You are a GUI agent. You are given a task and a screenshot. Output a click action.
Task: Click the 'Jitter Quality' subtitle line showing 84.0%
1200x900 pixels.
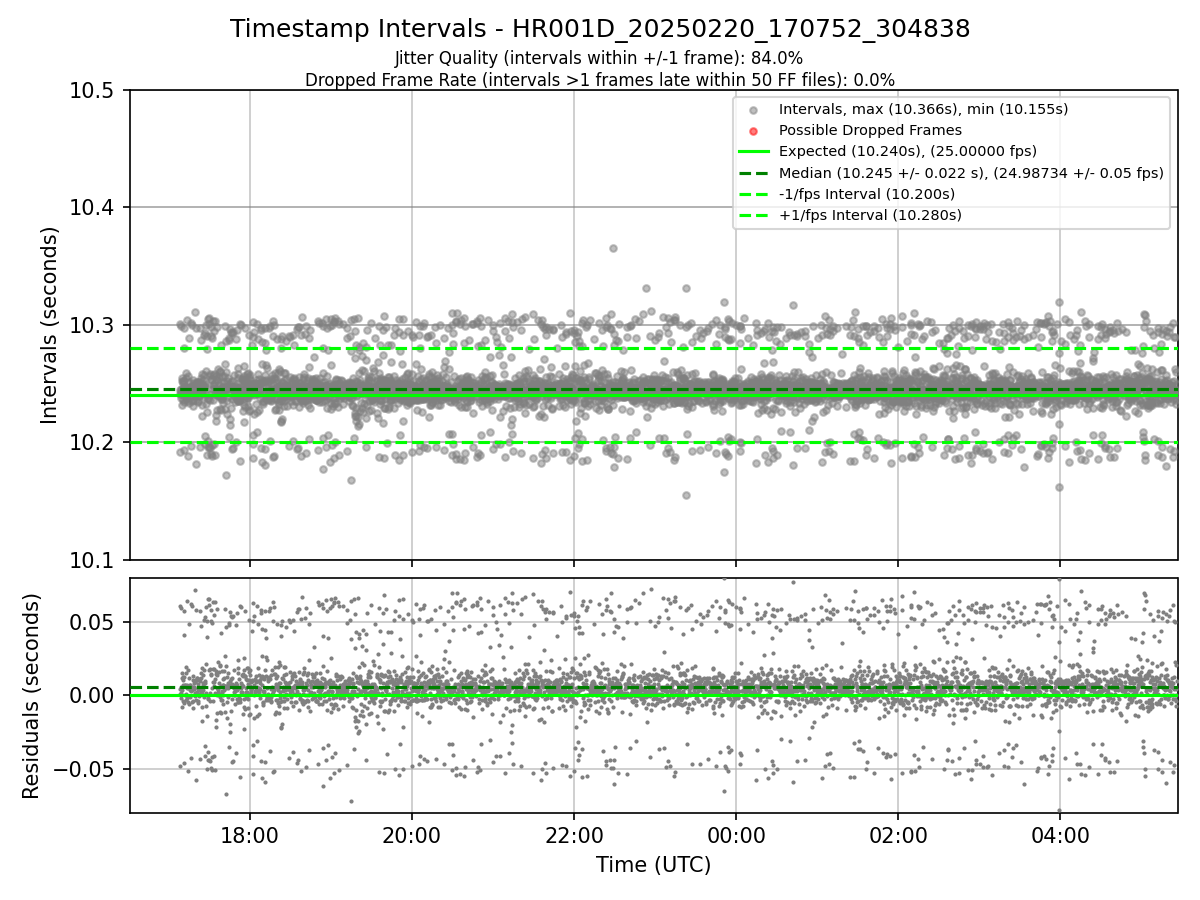[x=599, y=59]
